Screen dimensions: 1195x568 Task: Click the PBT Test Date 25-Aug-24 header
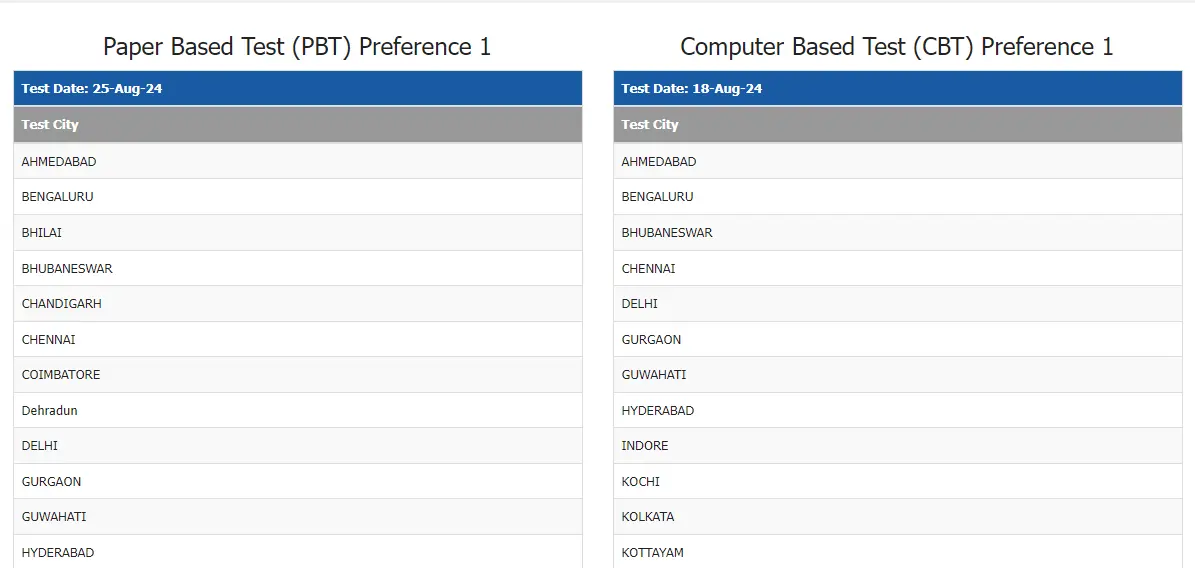(92, 88)
